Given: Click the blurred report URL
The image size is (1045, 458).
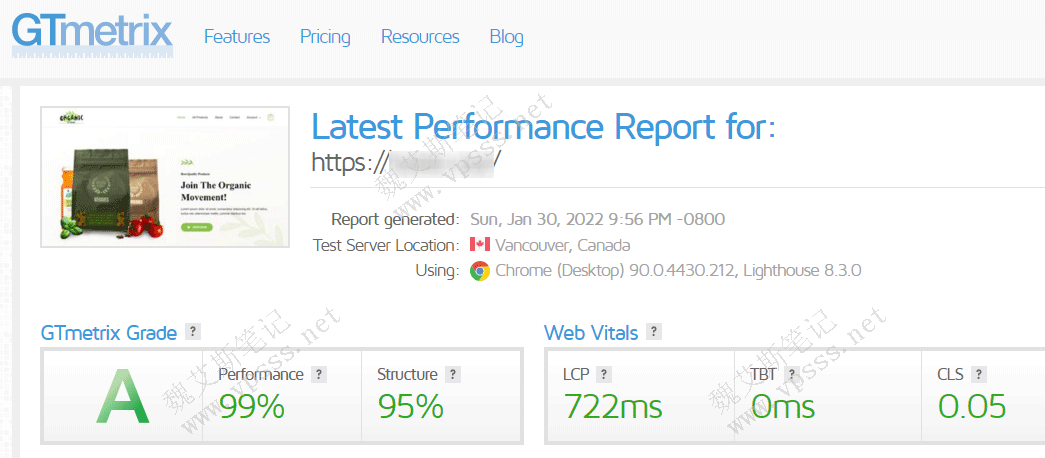Looking at the screenshot, I should pyautogui.click(x=406, y=162).
